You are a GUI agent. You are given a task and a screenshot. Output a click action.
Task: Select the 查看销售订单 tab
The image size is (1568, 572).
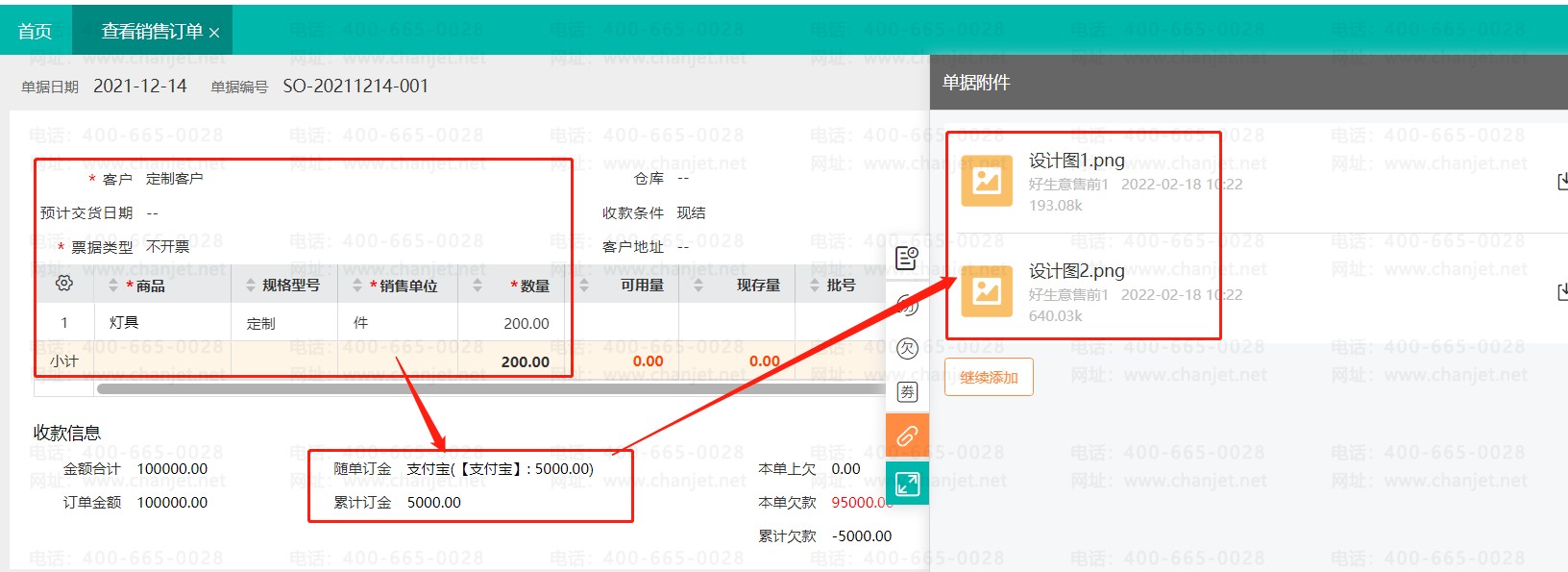[x=152, y=31]
